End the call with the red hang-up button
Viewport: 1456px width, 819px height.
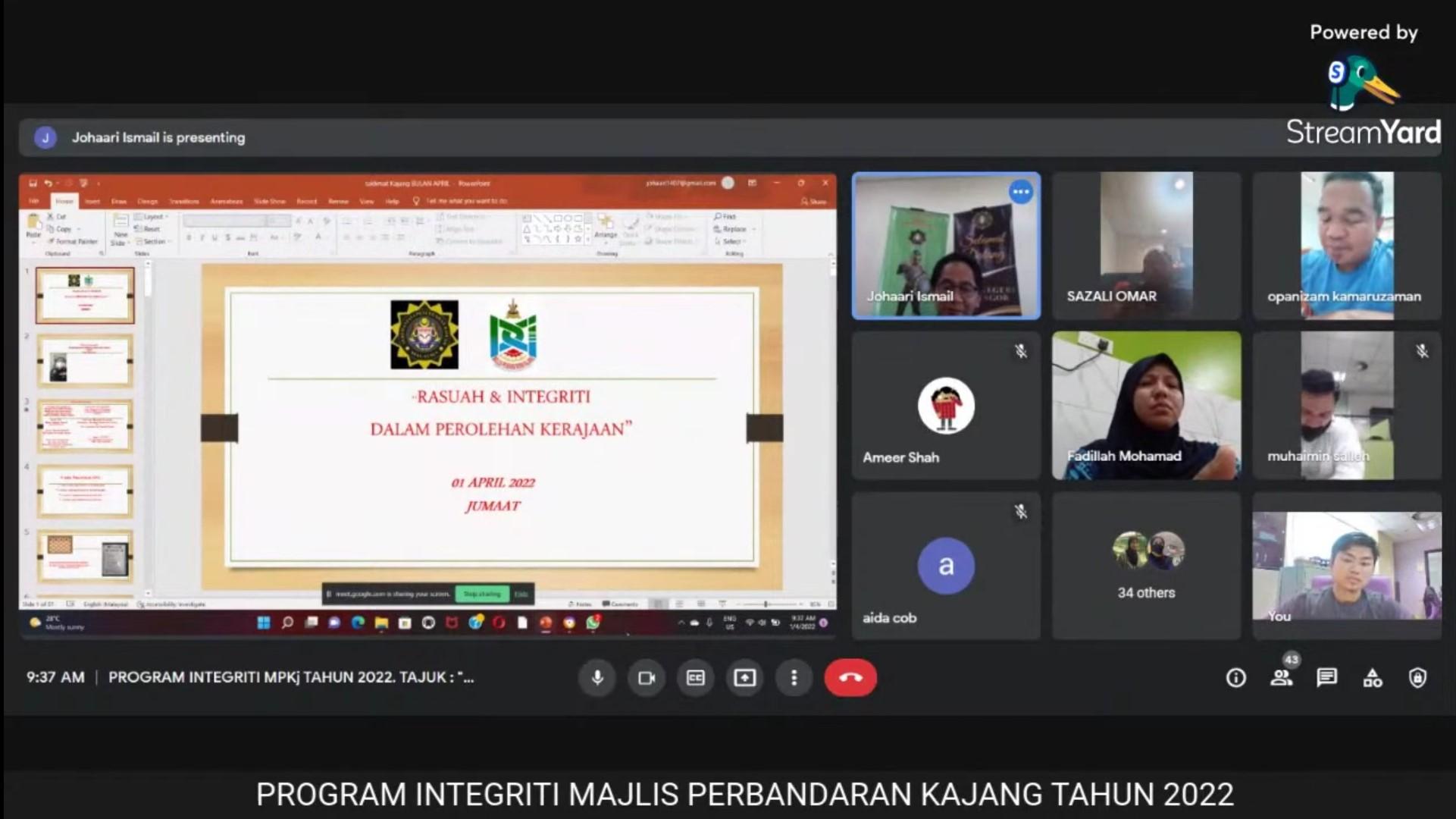[850, 677]
